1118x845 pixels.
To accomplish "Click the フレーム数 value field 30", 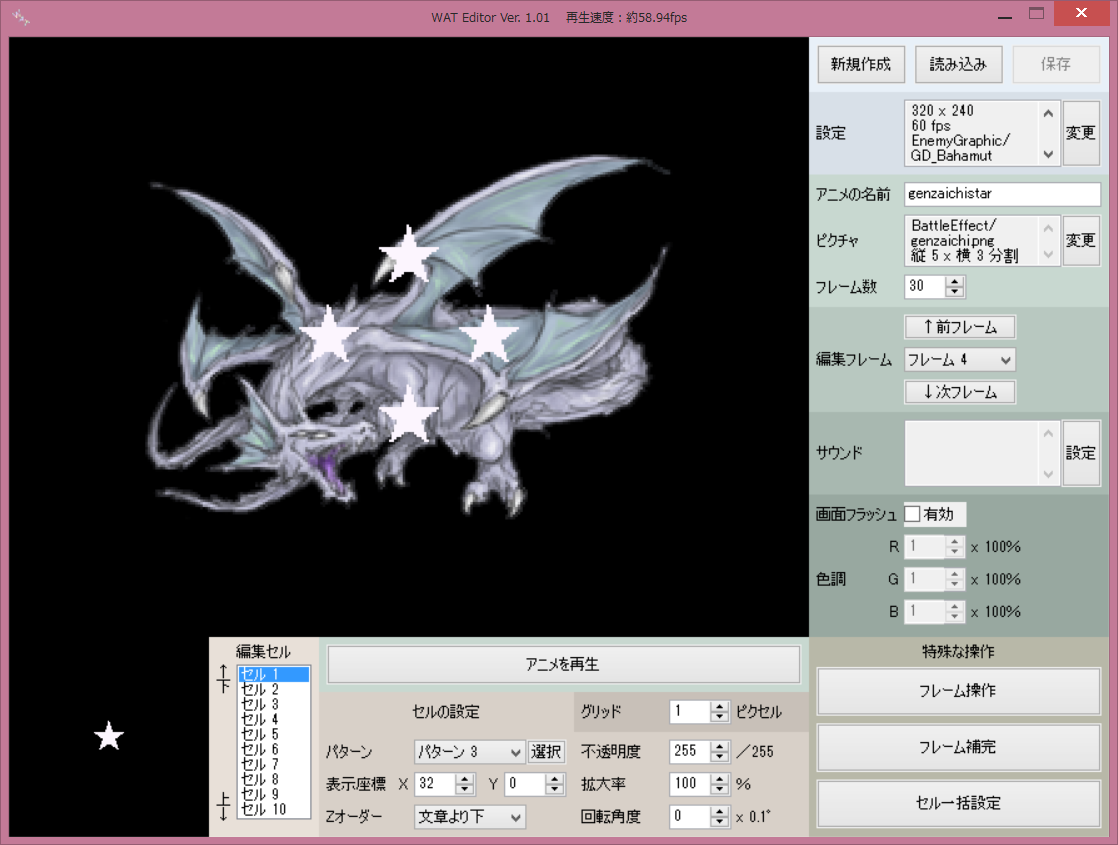I will pos(925,287).
